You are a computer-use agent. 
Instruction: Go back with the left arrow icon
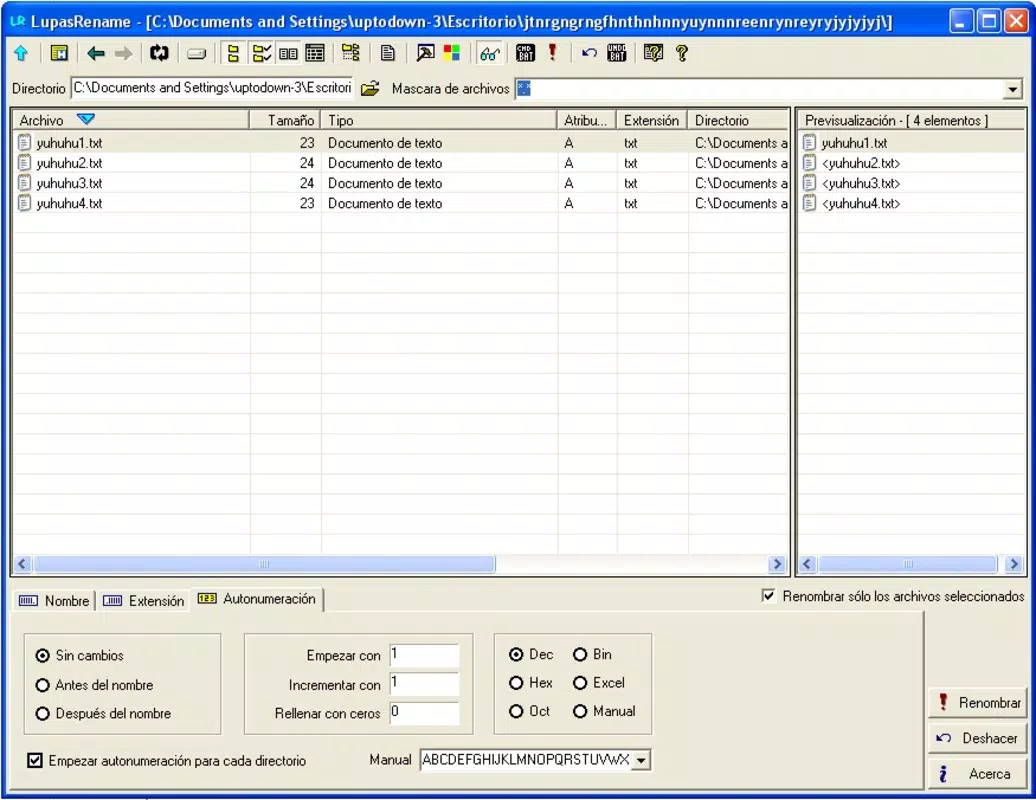96,54
